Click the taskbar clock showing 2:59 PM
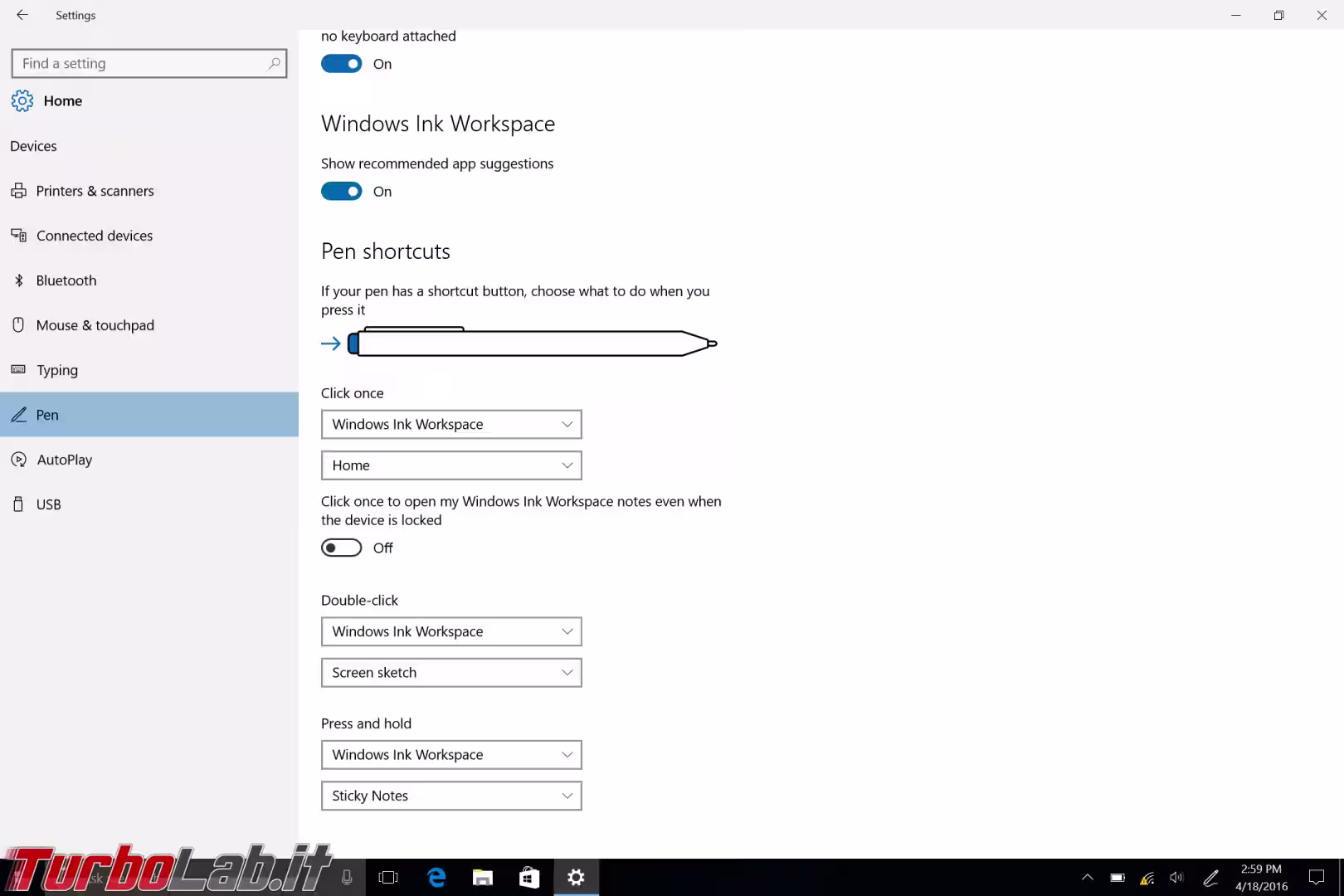The image size is (1344, 896). 1261,878
